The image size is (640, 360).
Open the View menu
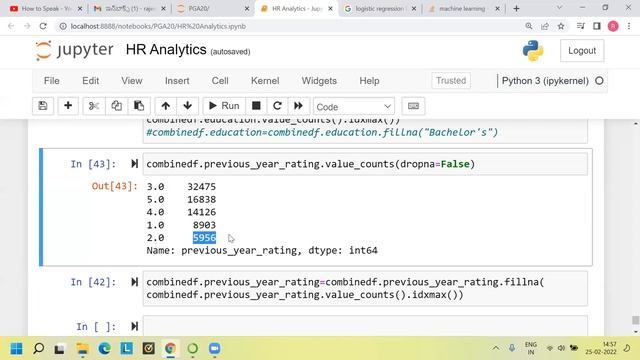(131, 81)
